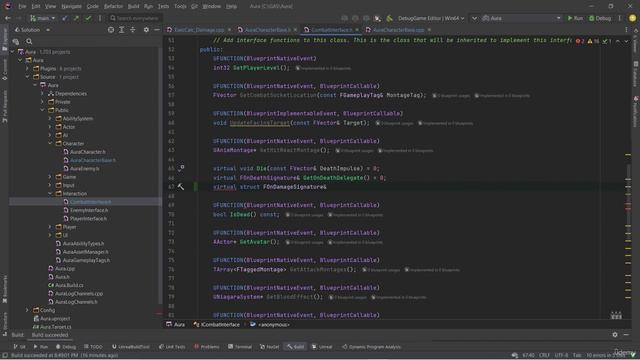The image size is (640, 360).
Task: Open the File menu
Action: coord(22,7)
